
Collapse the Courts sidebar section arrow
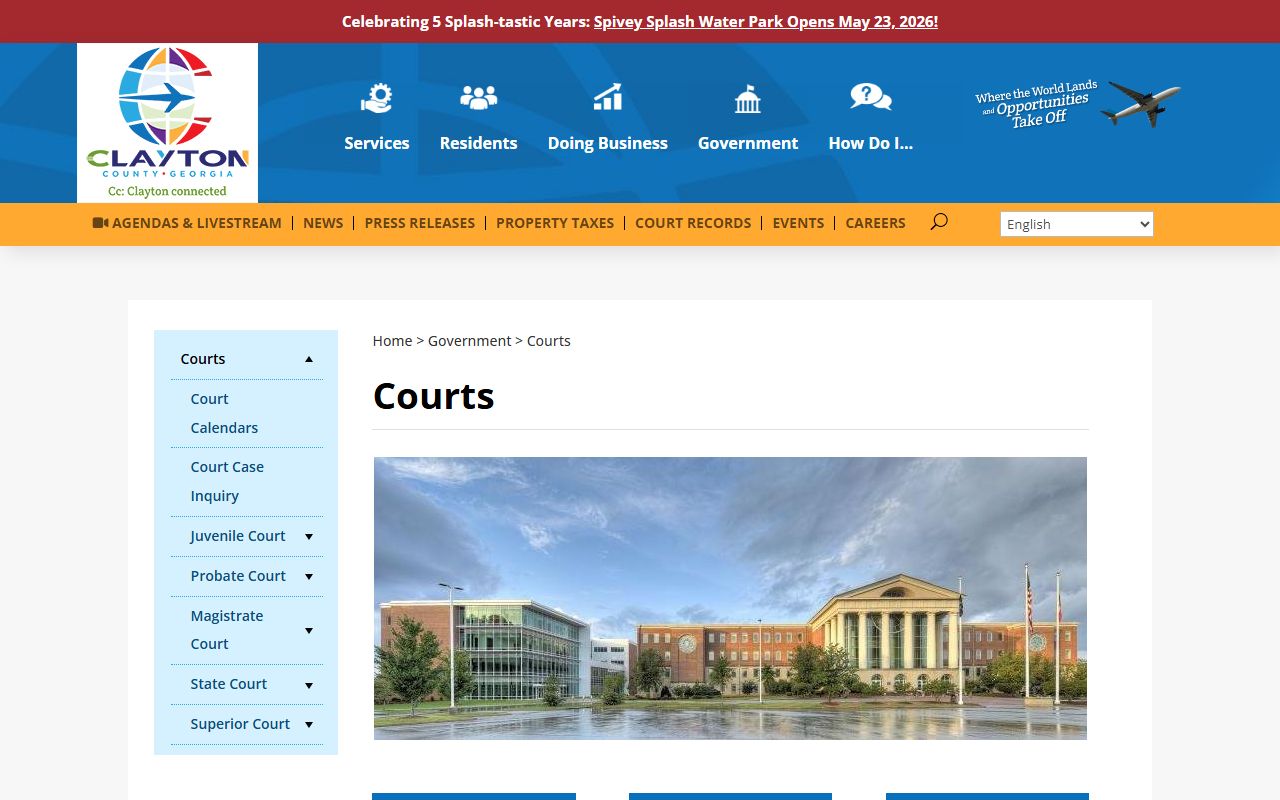click(309, 359)
